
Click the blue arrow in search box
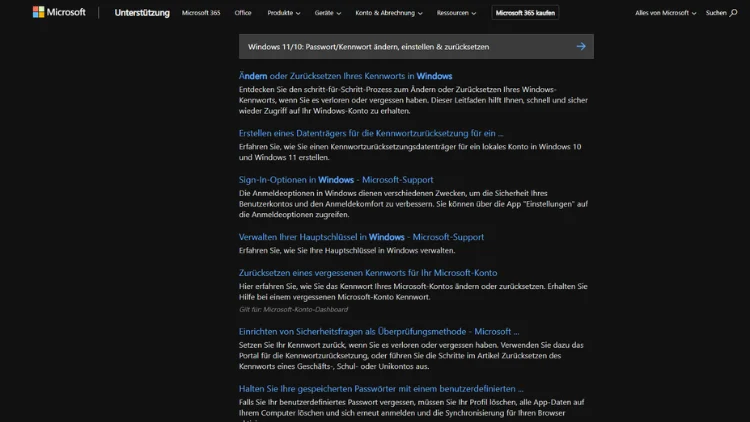click(581, 46)
